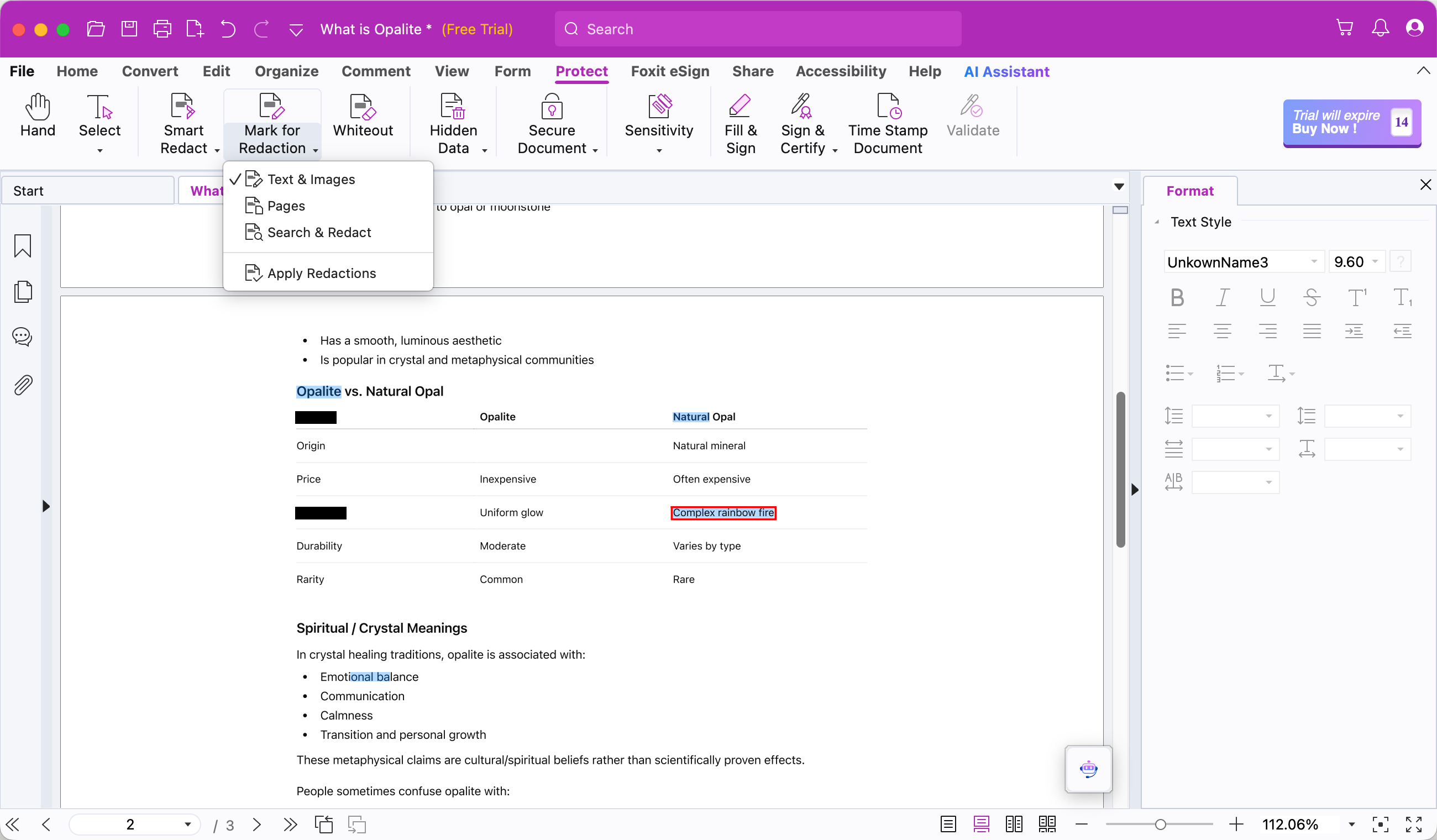Click the Search field in title bar
Viewport: 1437px width, 840px height.
pyautogui.click(x=757, y=29)
